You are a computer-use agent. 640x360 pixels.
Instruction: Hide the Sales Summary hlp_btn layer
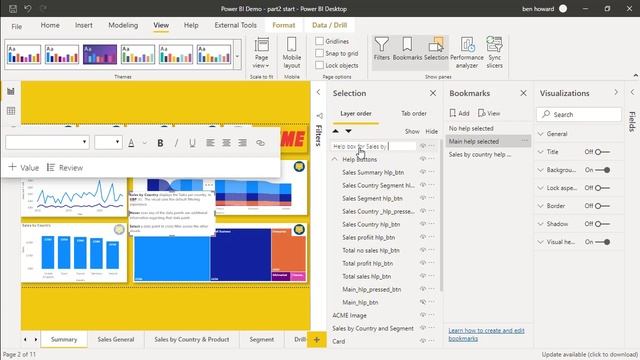coord(423,172)
